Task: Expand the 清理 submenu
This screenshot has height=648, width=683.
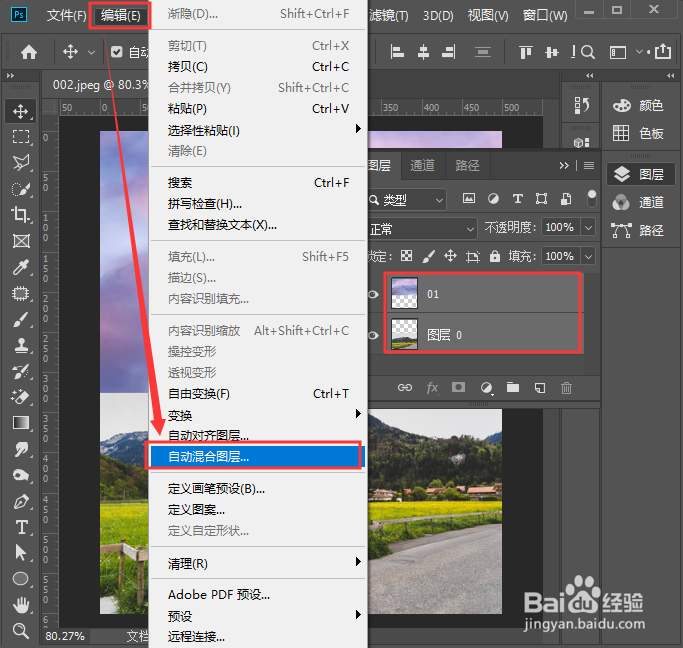Action: coord(258,564)
